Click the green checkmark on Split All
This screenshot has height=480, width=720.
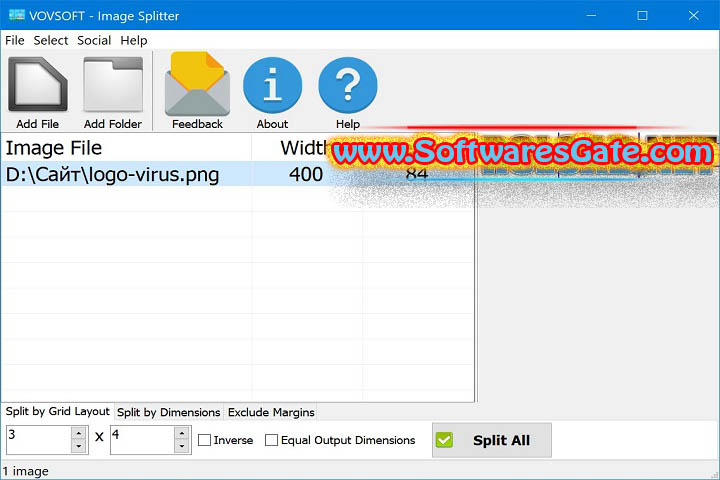click(x=444, y=440)
